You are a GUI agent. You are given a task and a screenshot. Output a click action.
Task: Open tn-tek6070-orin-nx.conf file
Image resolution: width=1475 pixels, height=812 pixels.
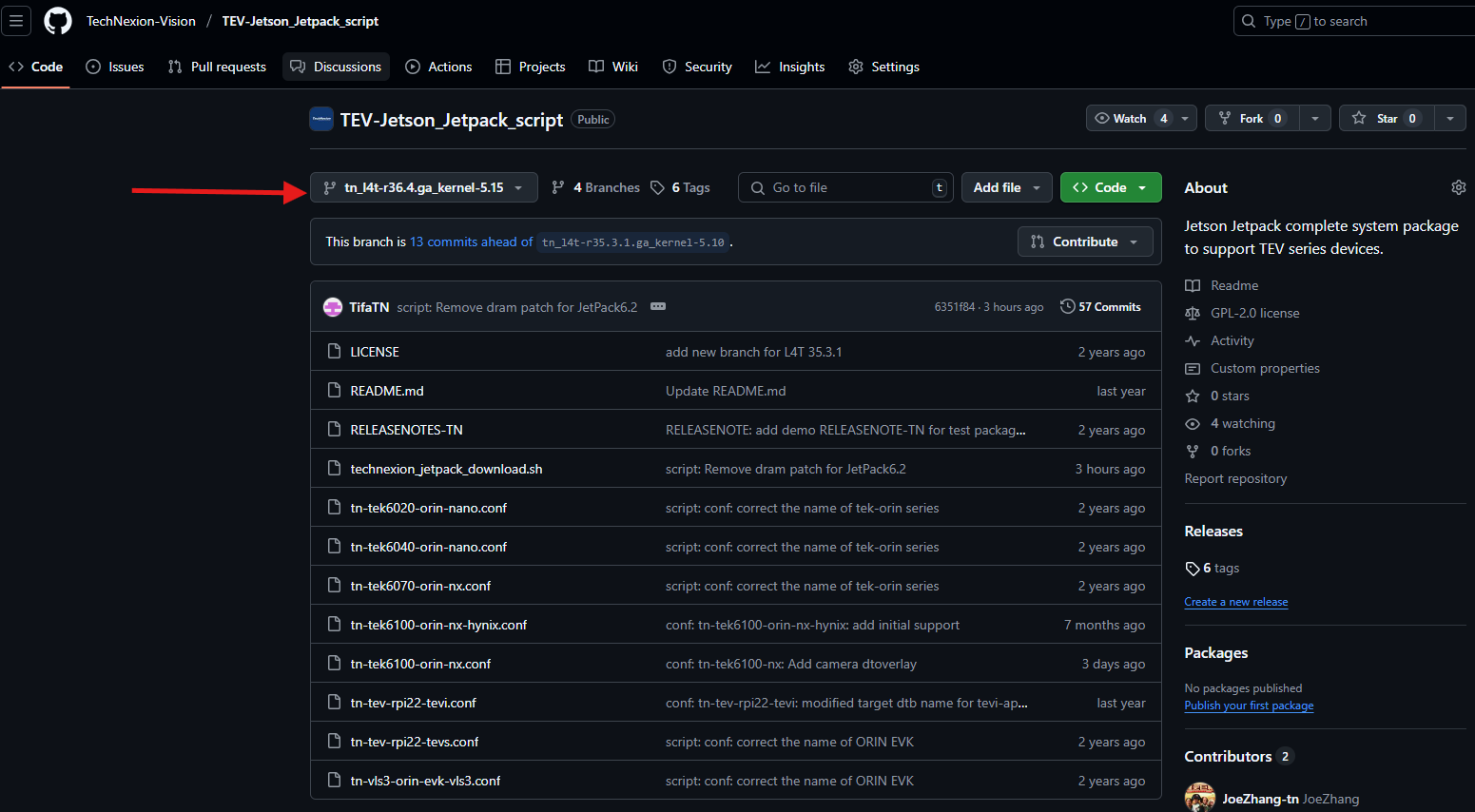[420, 586]
